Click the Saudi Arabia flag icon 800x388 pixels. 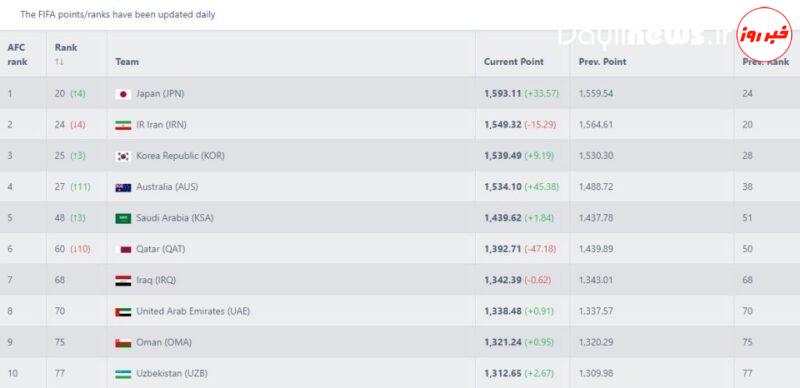point(123,219)
